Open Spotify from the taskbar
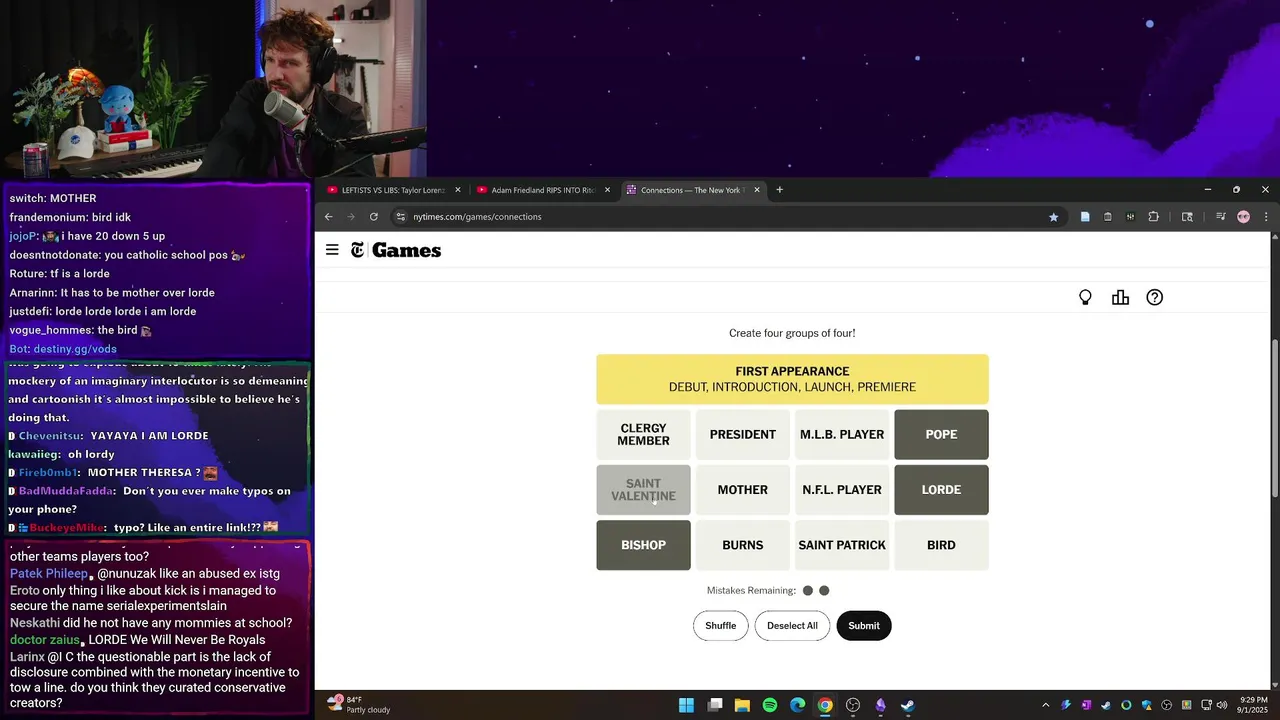1280x720 pixels. [x=770, y=705]
